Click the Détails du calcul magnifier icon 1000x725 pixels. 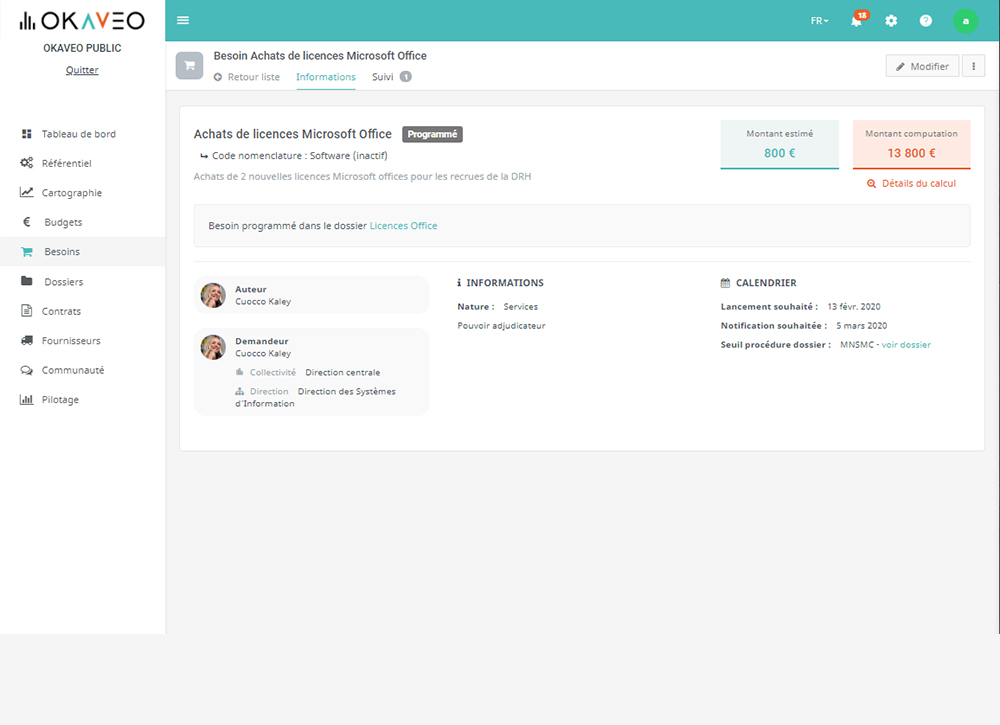pyautogui.click(x=871, y=184)
